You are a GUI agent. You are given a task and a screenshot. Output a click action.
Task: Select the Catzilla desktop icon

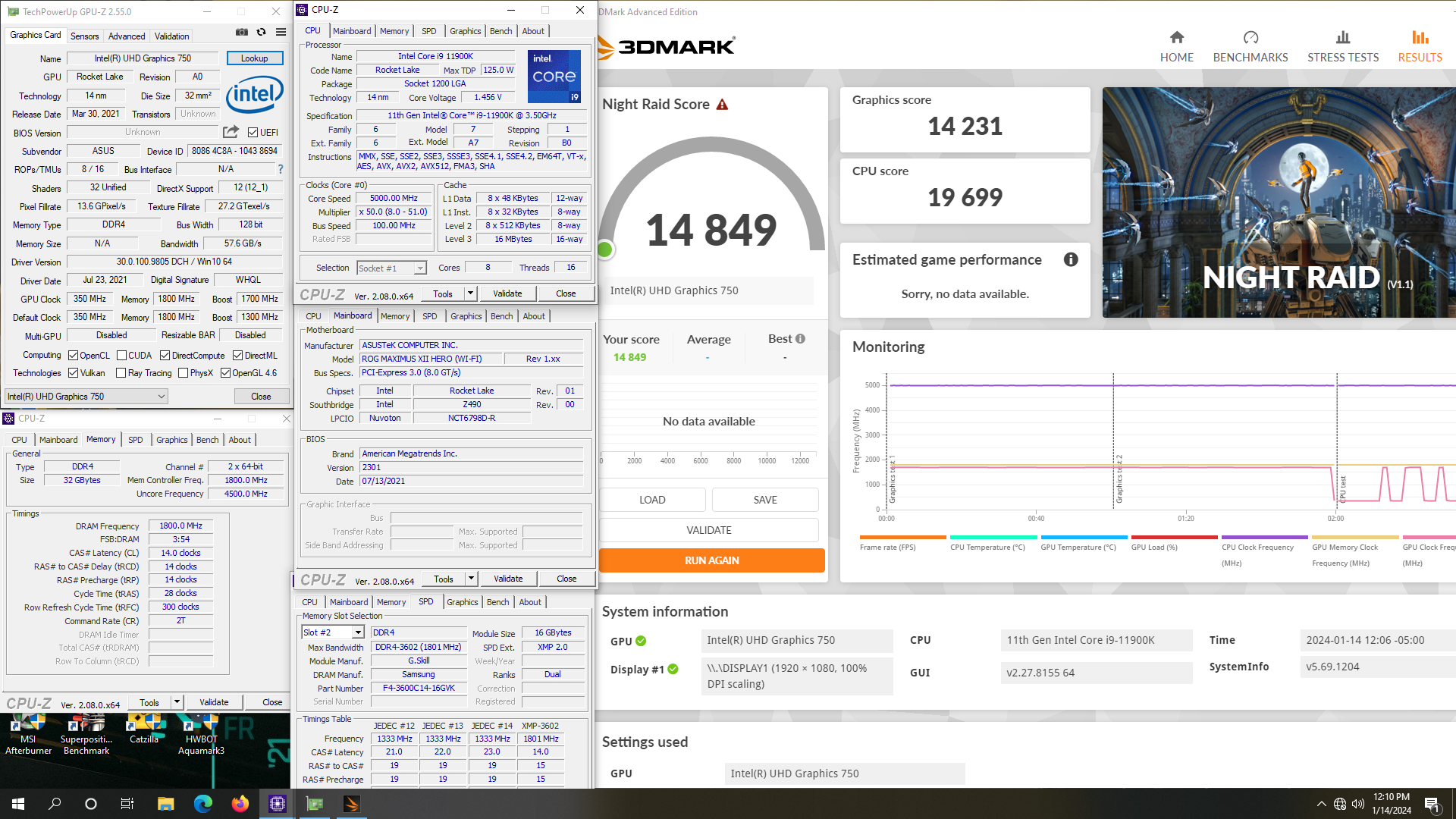144,730
